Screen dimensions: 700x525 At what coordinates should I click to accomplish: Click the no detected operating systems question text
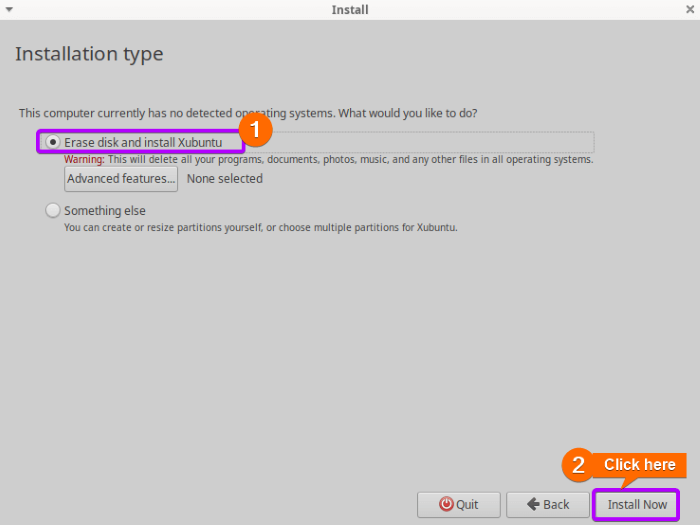click(x=248, y=113)
